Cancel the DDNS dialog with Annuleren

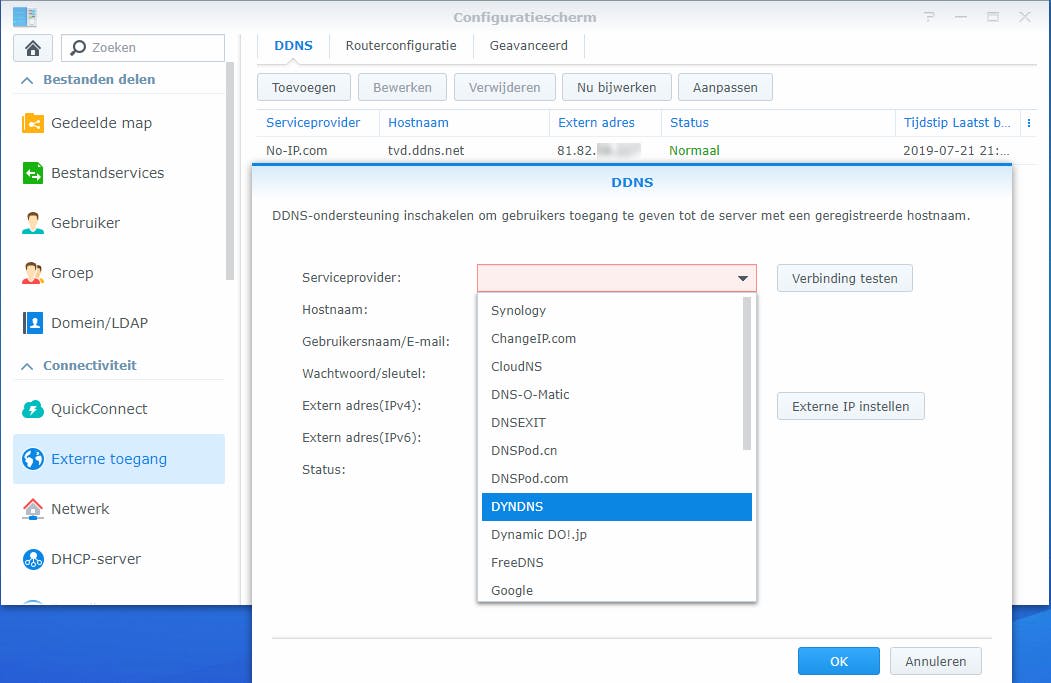coord(936,662)
